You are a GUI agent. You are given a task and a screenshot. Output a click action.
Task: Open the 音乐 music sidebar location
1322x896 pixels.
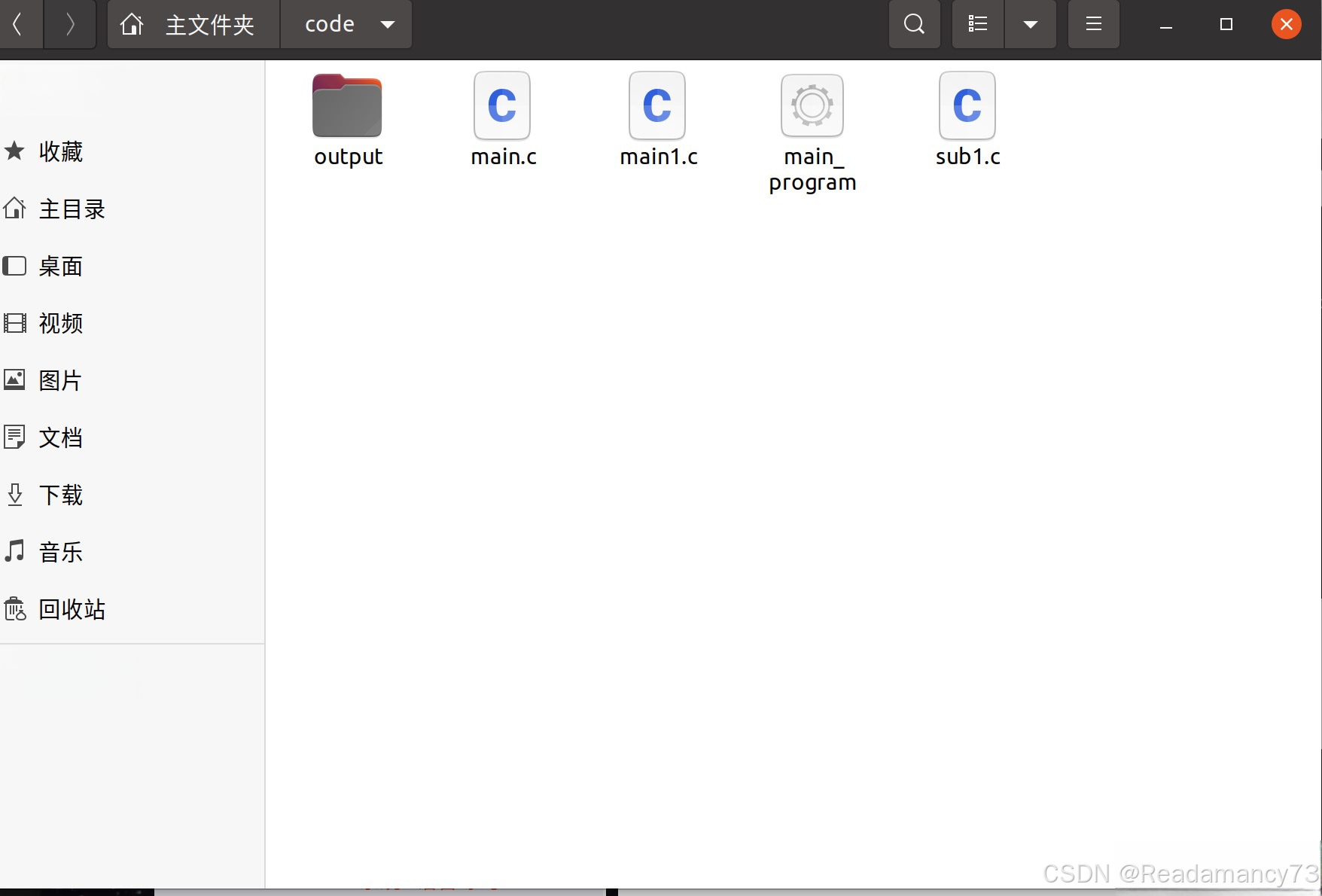pyautogui.click(x=61, y=552)
